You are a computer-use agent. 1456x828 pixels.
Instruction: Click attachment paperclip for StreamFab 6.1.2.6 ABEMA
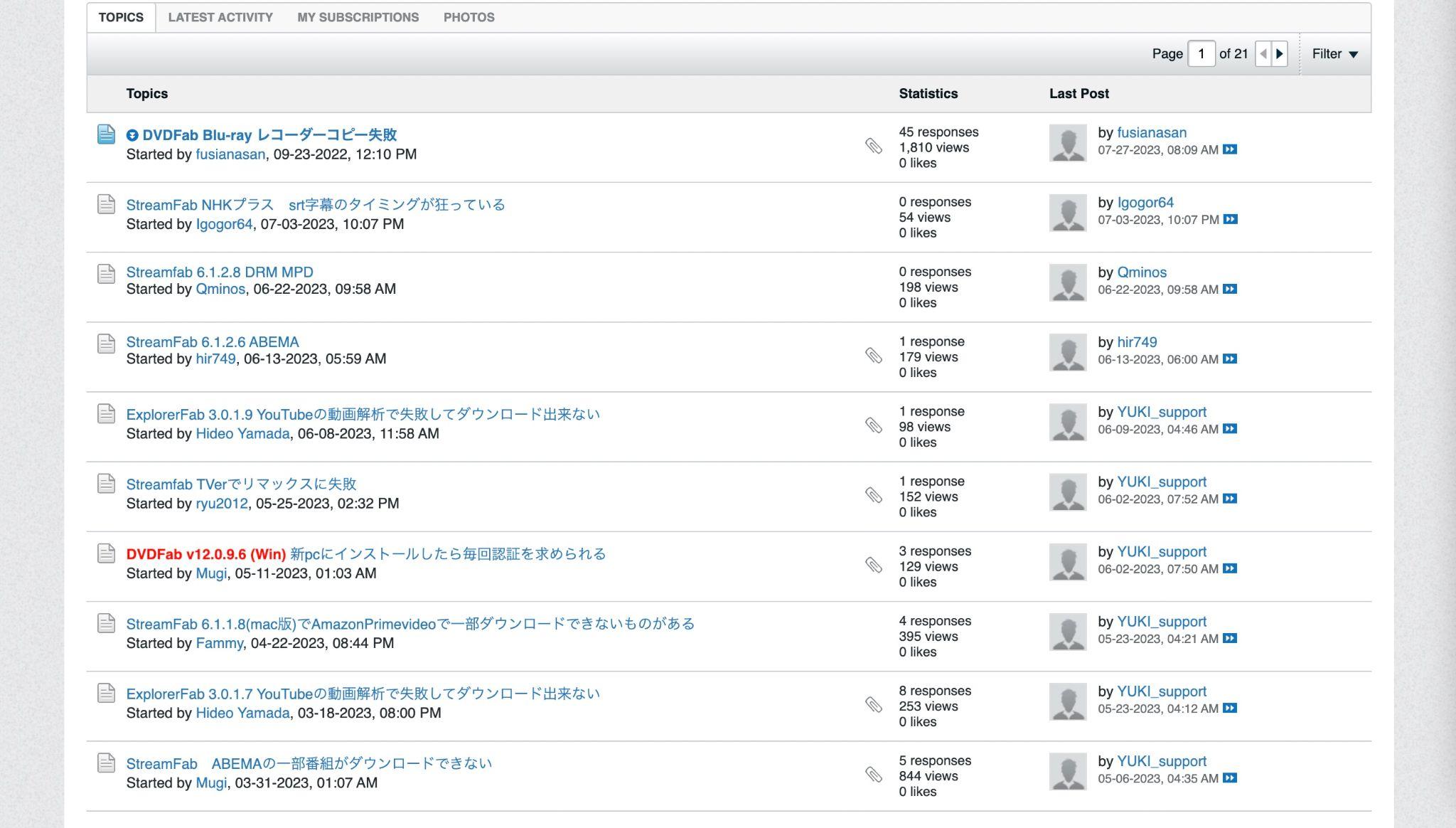tap(874, 355)
